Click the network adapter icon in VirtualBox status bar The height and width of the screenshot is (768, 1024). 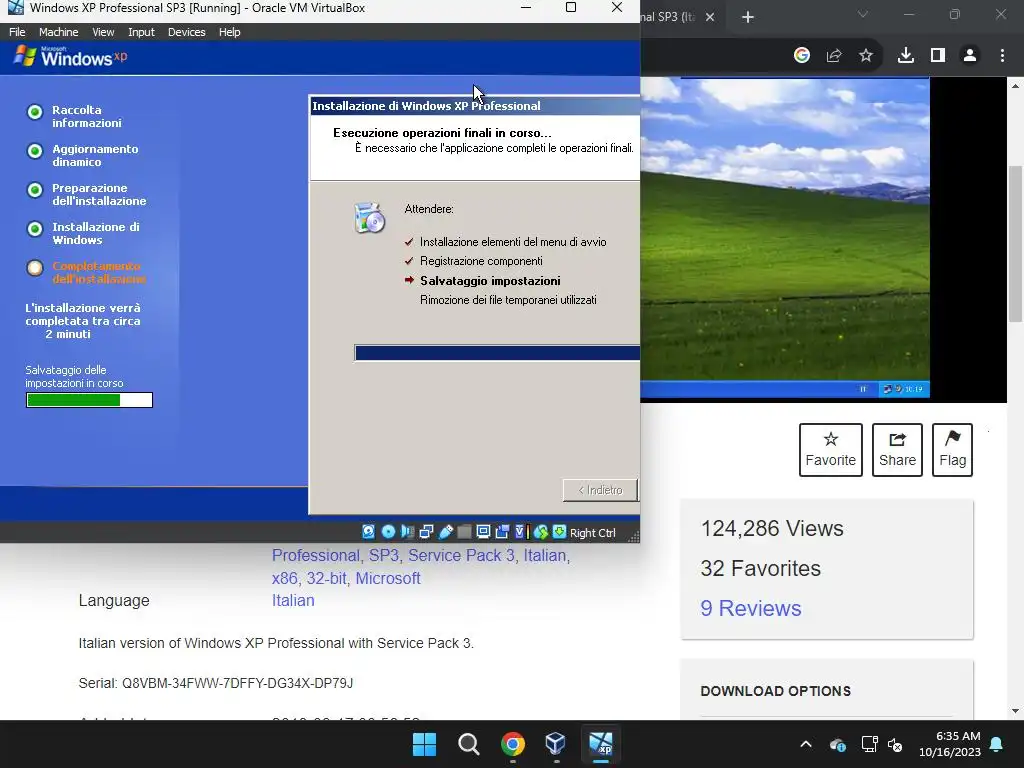pos(426,532)
